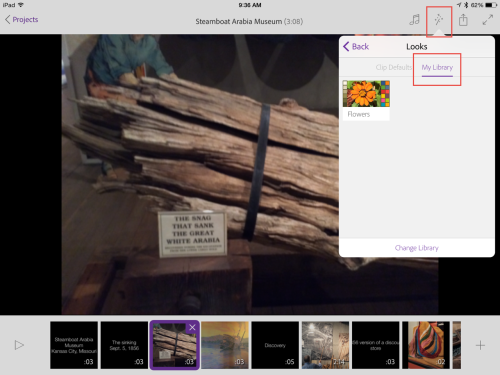Select the 2:14 excavation video clip
The width and height of the screenshot is (500, 375).
point(325,345)
